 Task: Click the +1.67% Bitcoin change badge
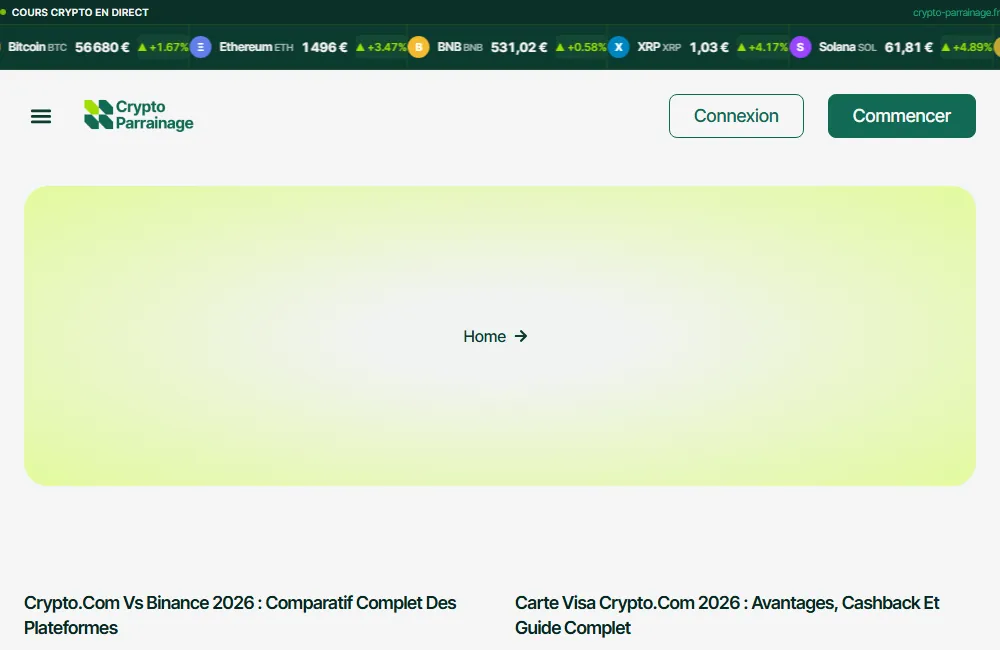click(x=163, y=47)
